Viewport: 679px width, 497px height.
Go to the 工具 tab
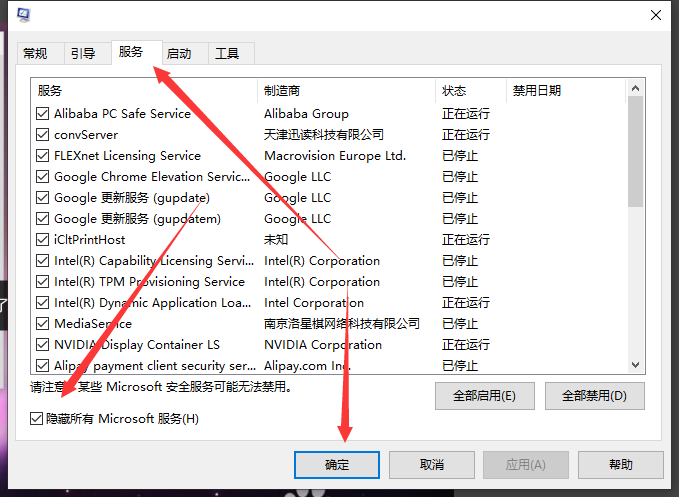(x=227, y=54)
